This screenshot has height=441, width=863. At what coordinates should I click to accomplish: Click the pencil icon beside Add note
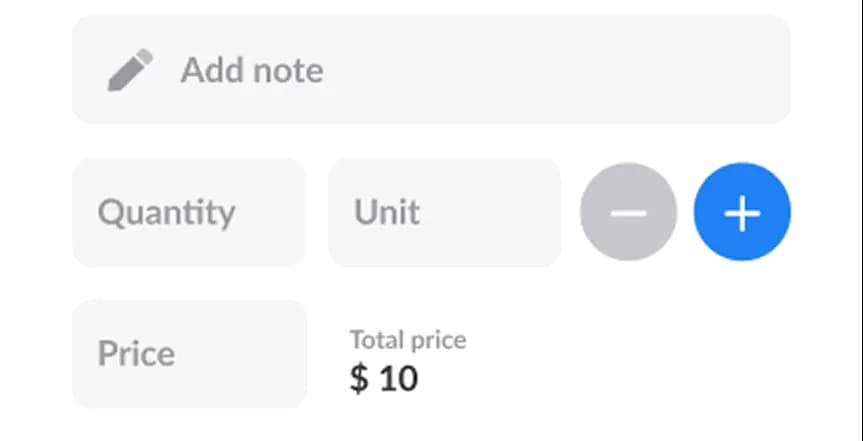point(130,70)
